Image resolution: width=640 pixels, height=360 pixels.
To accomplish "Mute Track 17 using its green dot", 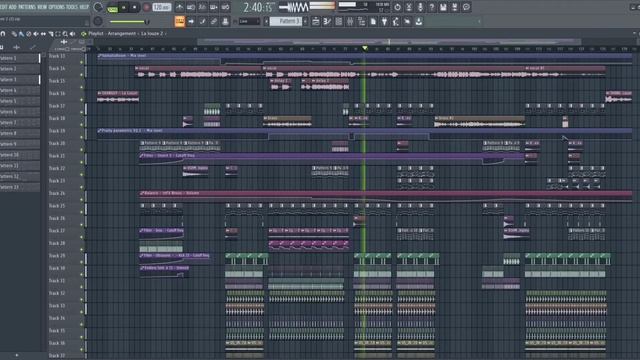I will [82, 112].
